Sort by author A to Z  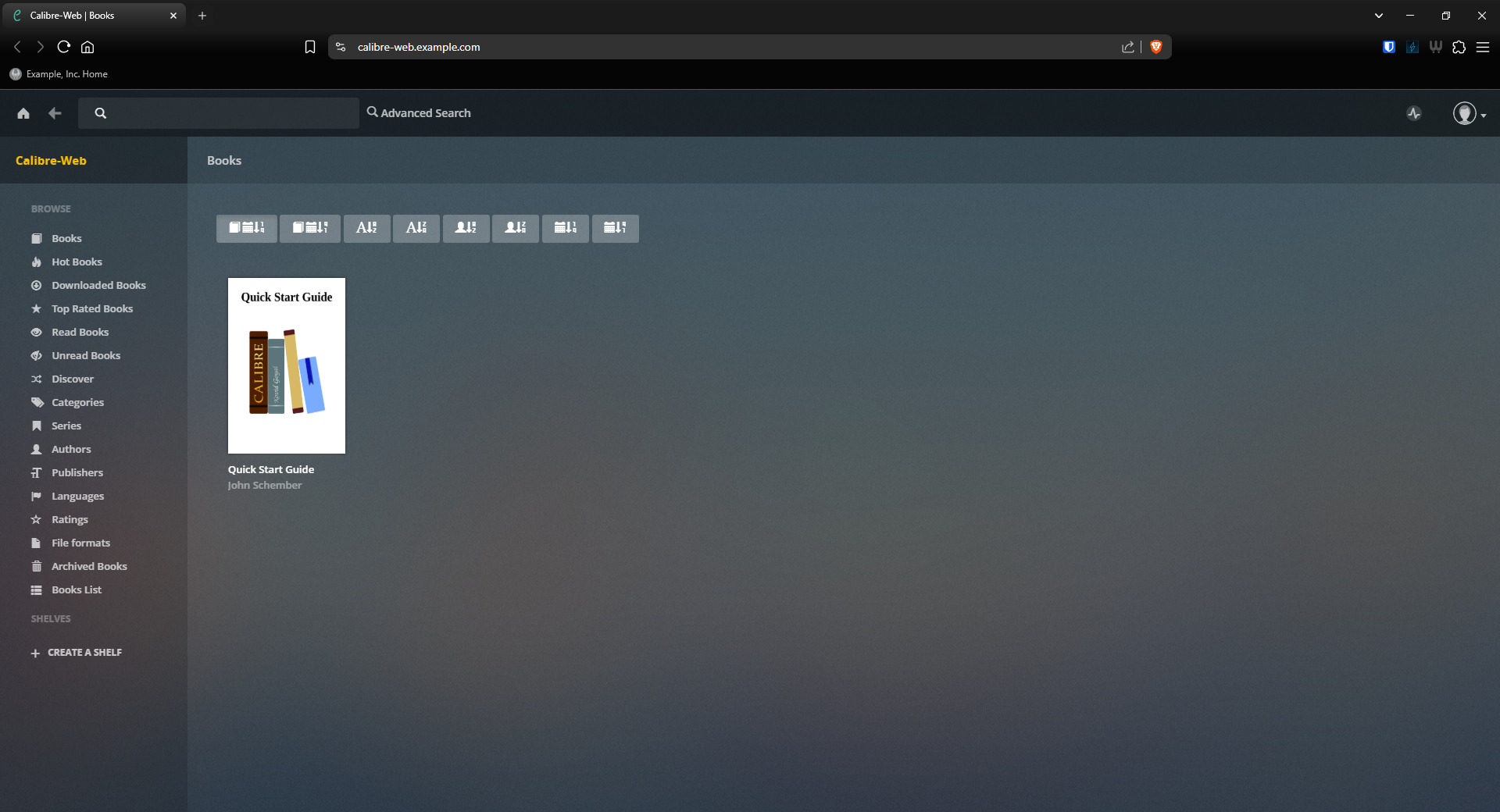coord(466,228)
